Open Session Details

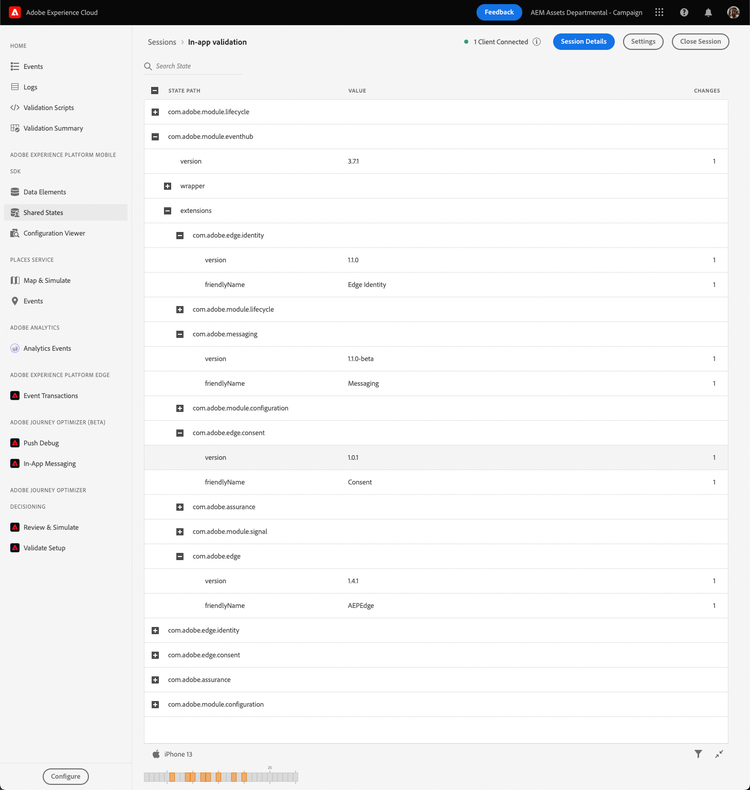[583, 42]
